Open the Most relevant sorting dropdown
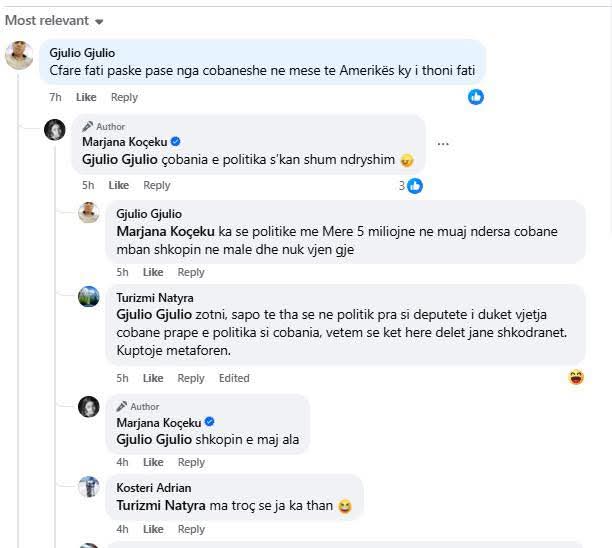This screenshot has width=612, height=548. pyautogui.click(x=54, y=20)
